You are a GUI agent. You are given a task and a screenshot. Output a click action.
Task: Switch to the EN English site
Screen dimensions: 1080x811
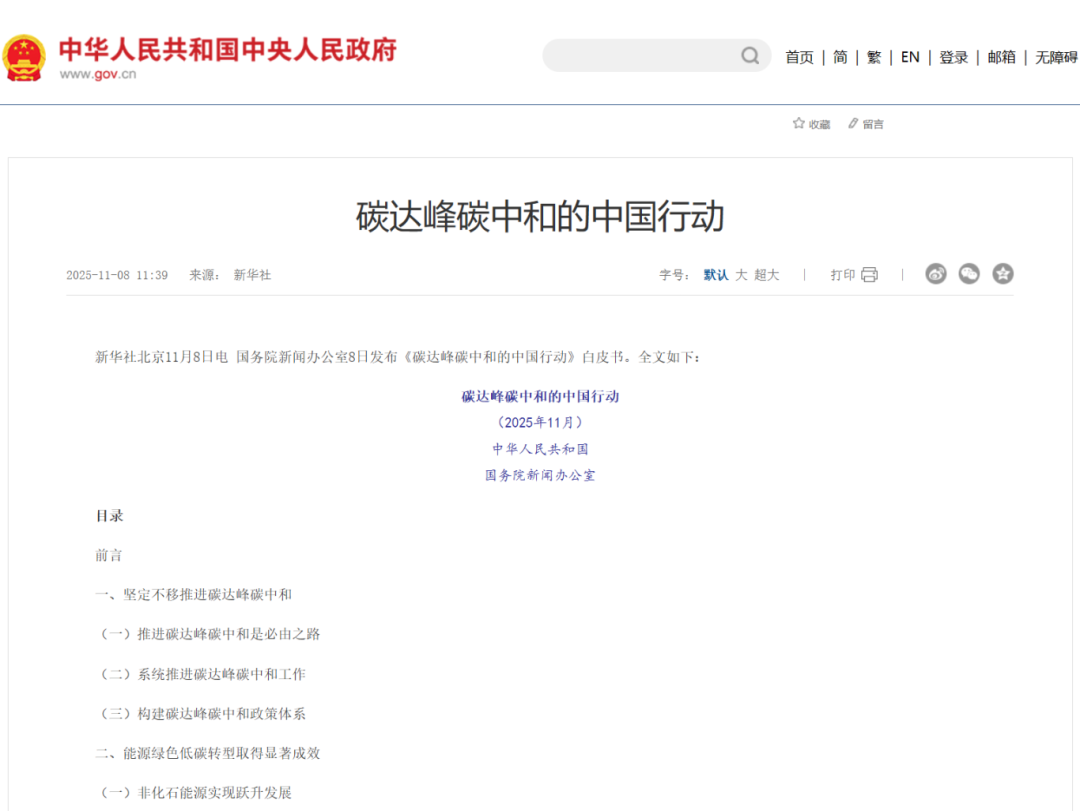(909, 57)
